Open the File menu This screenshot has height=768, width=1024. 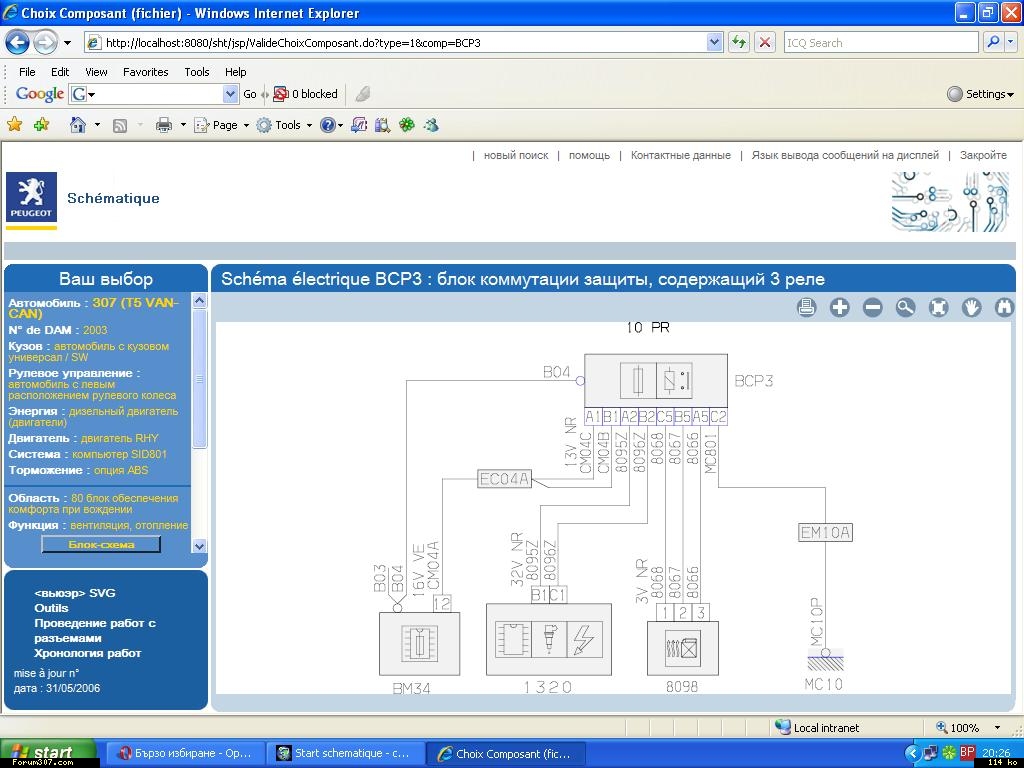coord(27,72)
